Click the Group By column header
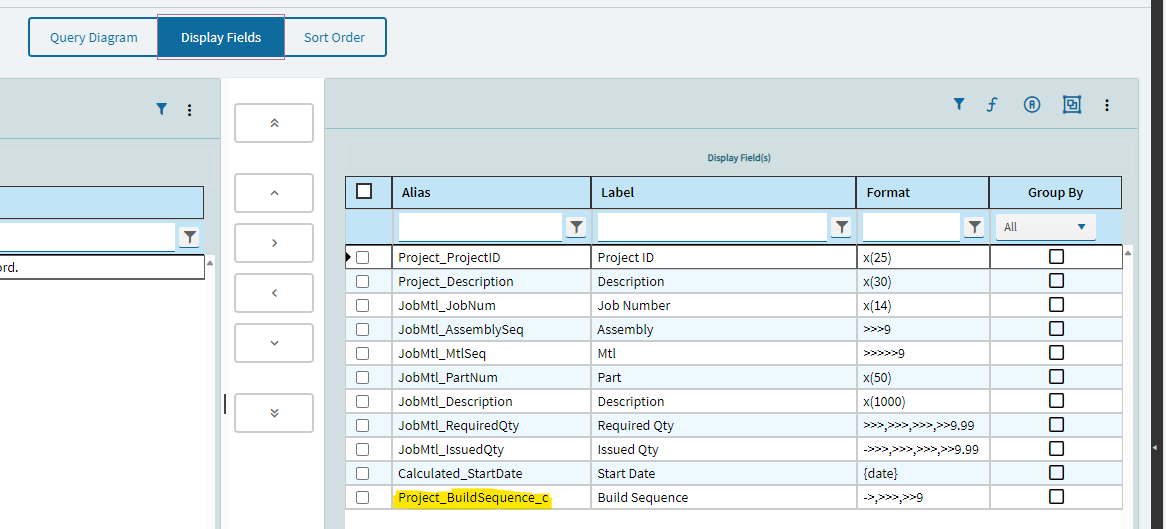The image size is (1166, 529). click(x=1055, y=192)
